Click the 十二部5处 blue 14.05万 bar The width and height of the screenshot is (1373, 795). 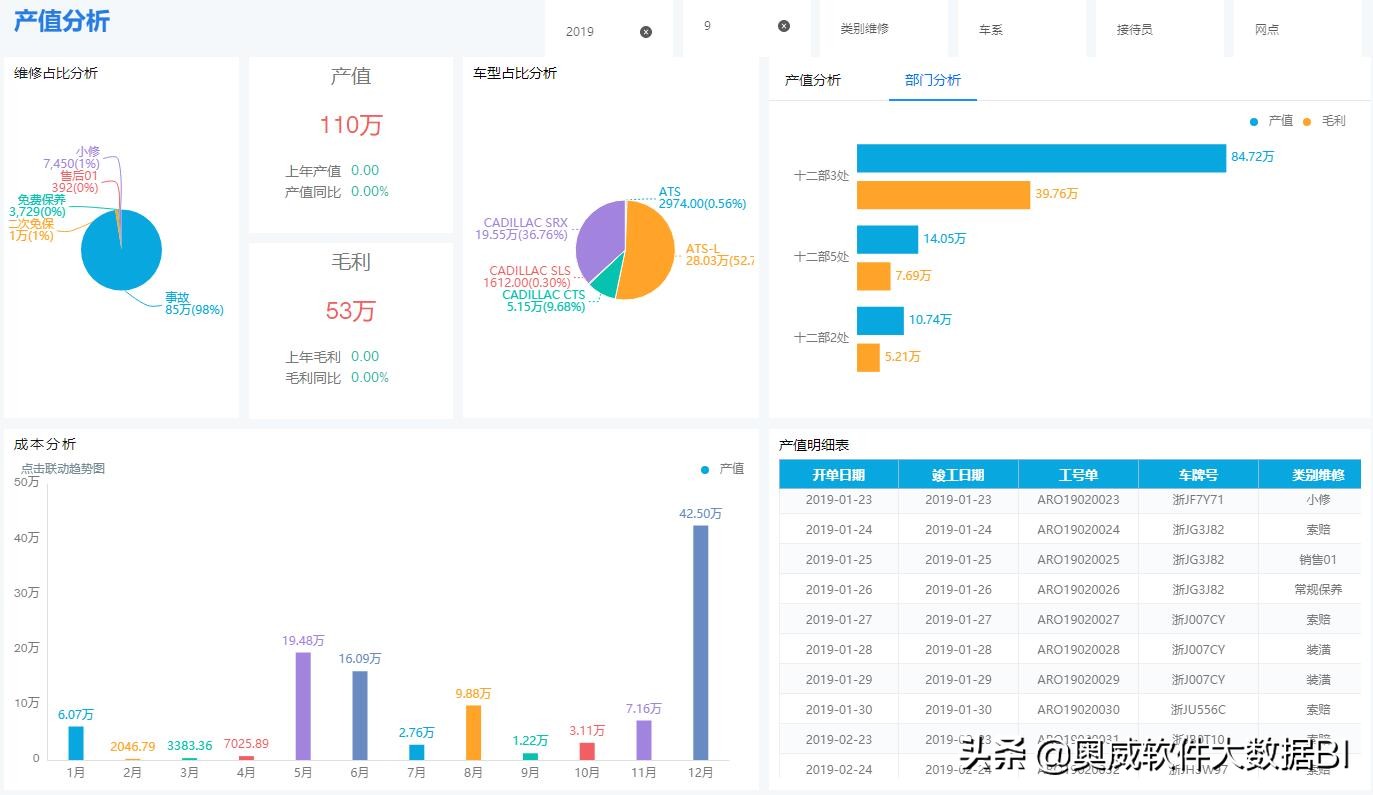(887, 239)
